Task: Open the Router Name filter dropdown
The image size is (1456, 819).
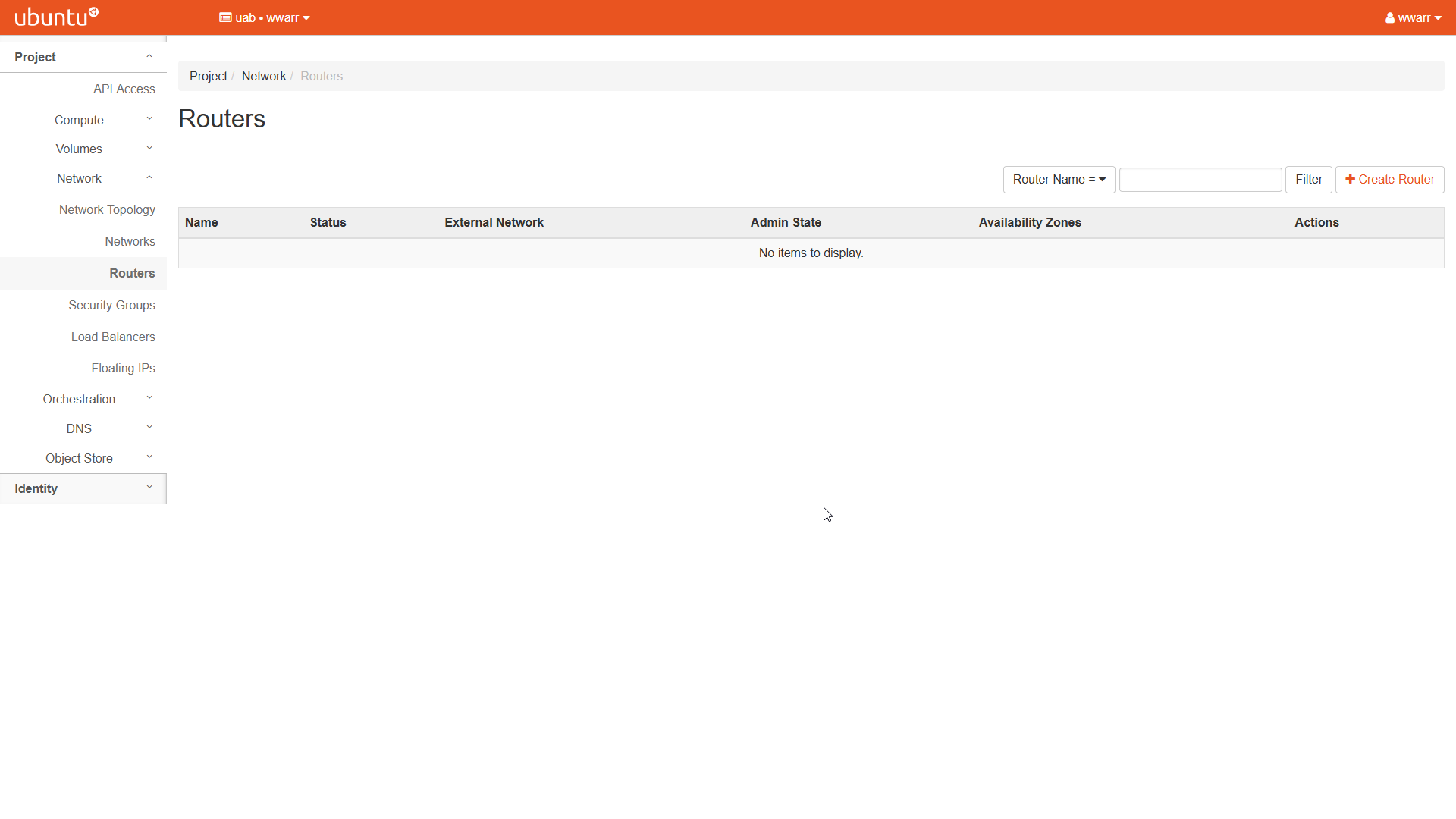Action: (x=1059, y=180)
